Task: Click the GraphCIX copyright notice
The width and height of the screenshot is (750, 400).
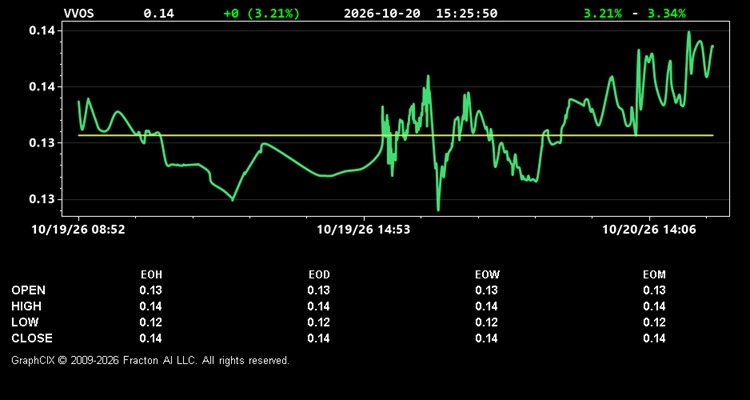Action: [150, 360]
